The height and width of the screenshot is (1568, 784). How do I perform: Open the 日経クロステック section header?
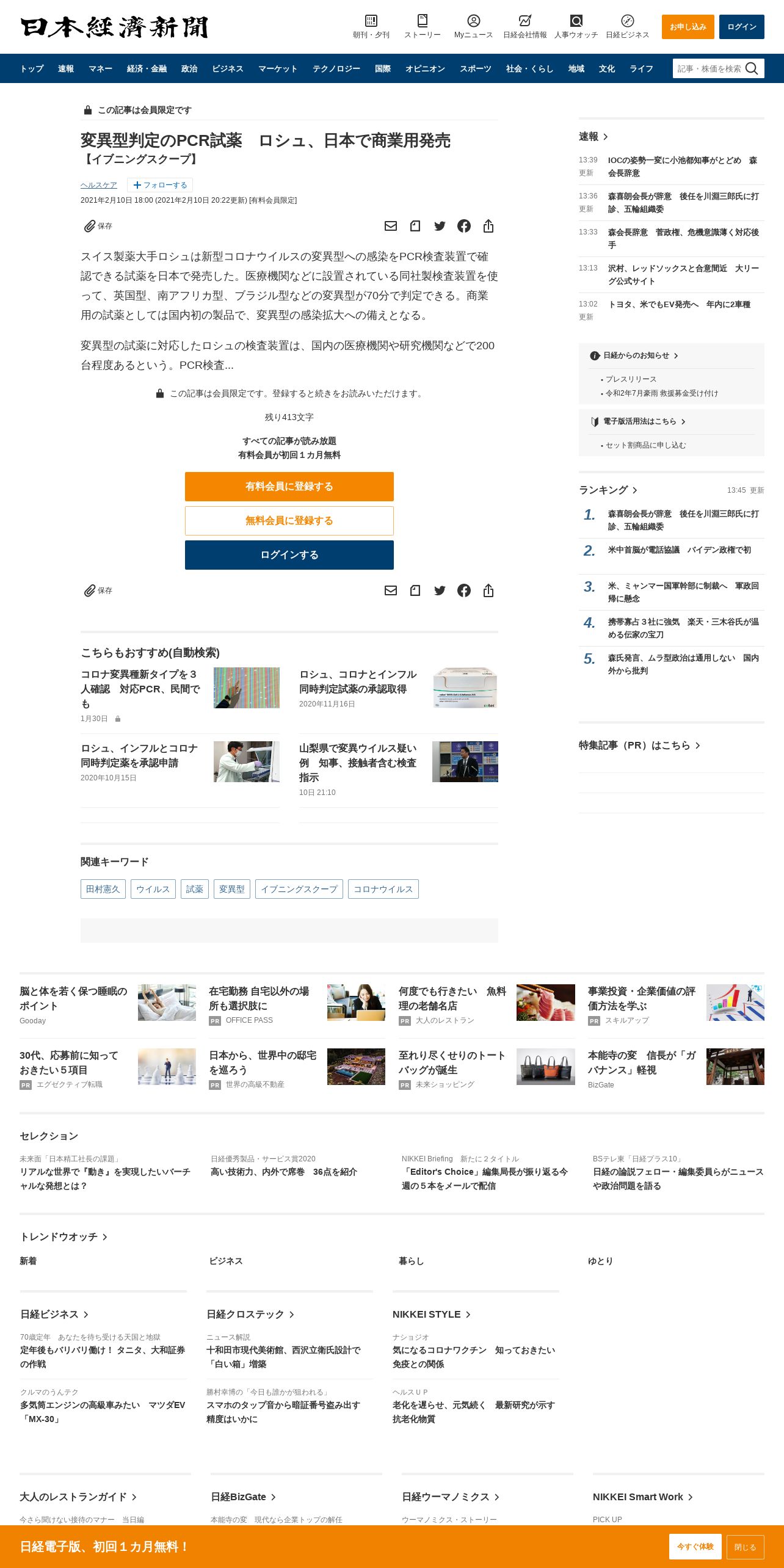(x=250, y=1315)
